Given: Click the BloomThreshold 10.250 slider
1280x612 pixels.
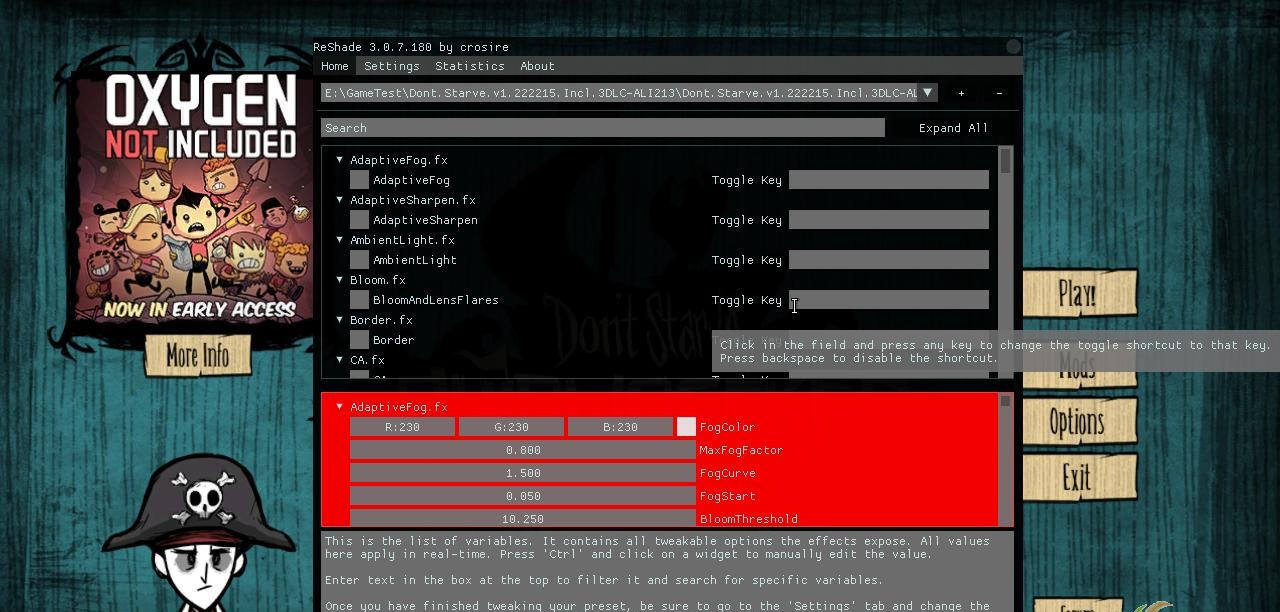Looking at the screenshot, I should [523, 518].
